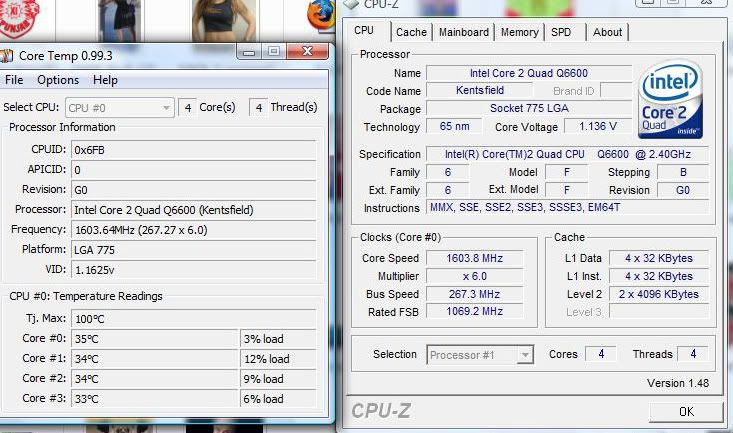Switch to the SPD tab in CPU-Z
The image size is (733, 433).
click(561, 32)
